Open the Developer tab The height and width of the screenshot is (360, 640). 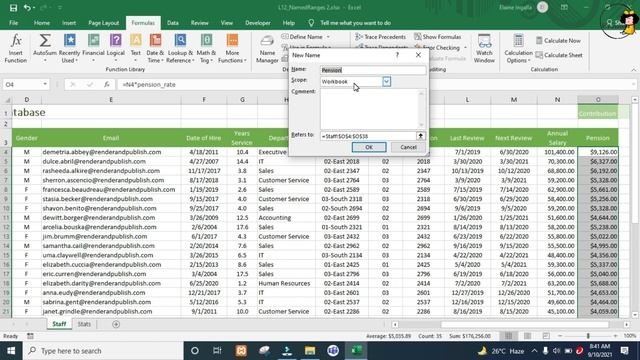pyautogui.click(x=258, y=23)
